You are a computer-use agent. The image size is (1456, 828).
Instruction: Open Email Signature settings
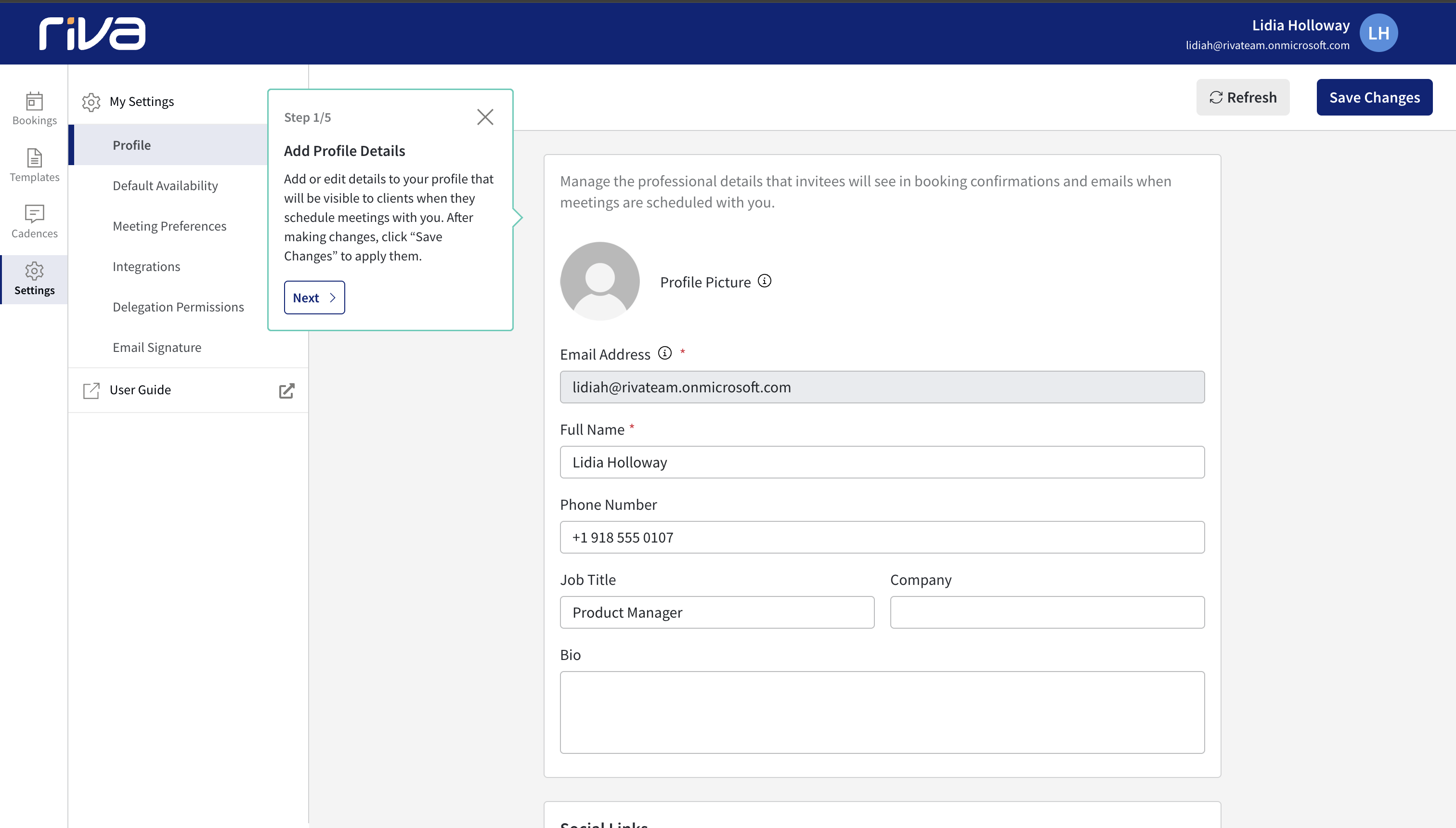click(157, 348)
